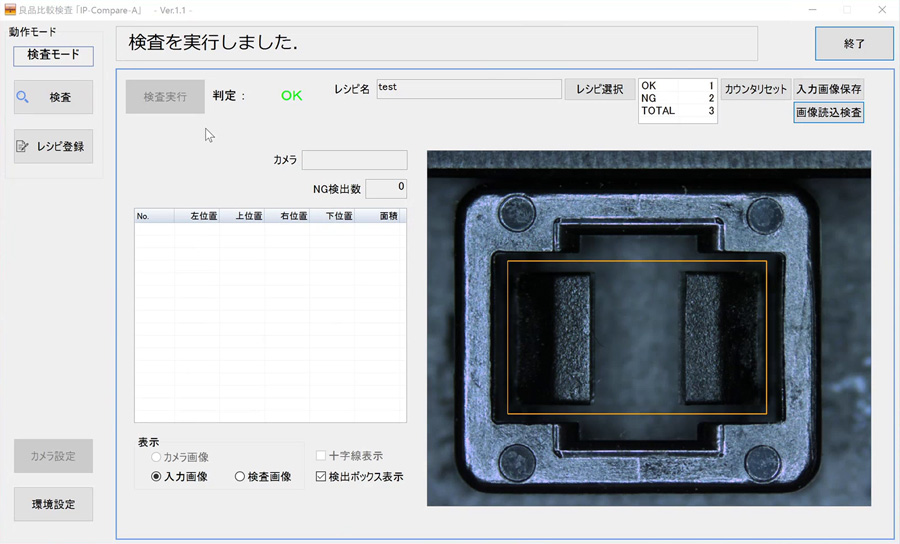Click the レシピ名 text field
The height and width of the screenshot is (544, 900).
(x=468, y=89)
